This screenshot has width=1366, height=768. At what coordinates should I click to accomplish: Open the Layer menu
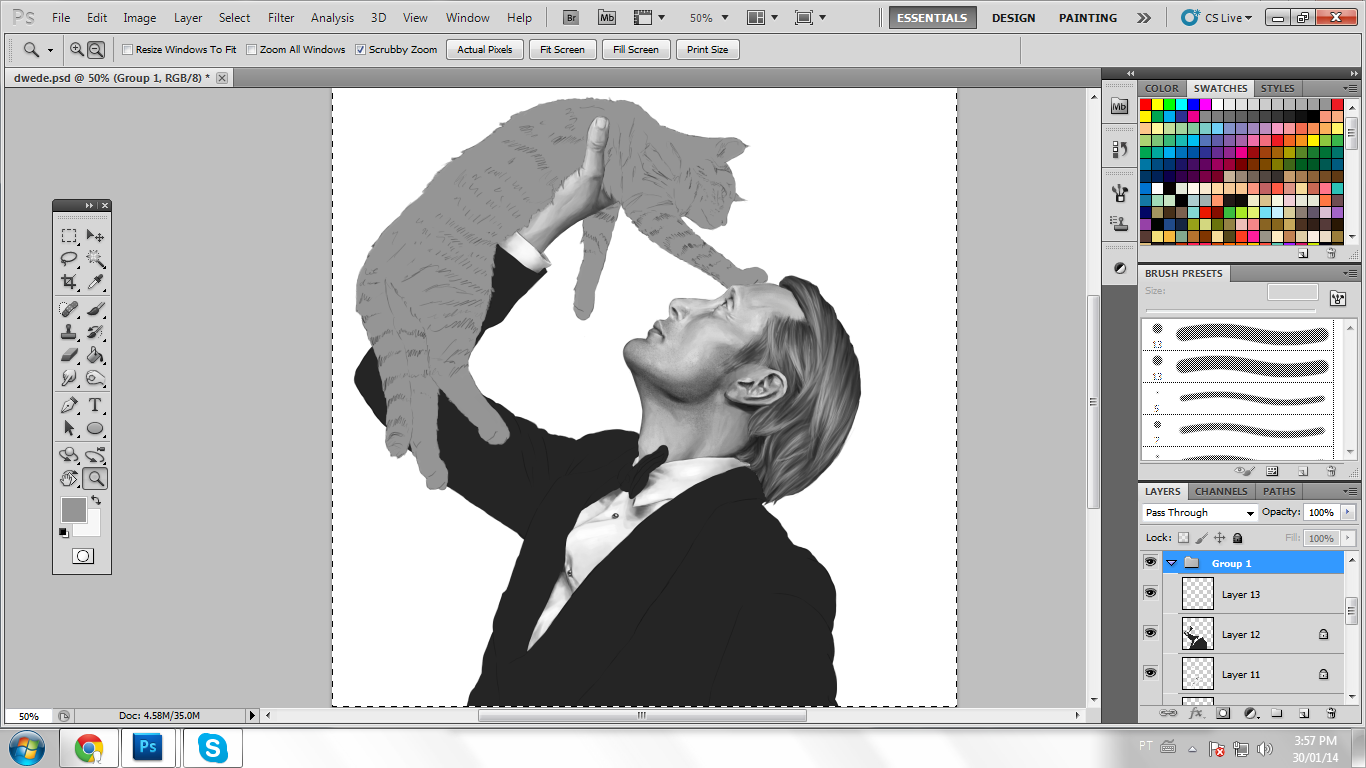coord(188,18)
